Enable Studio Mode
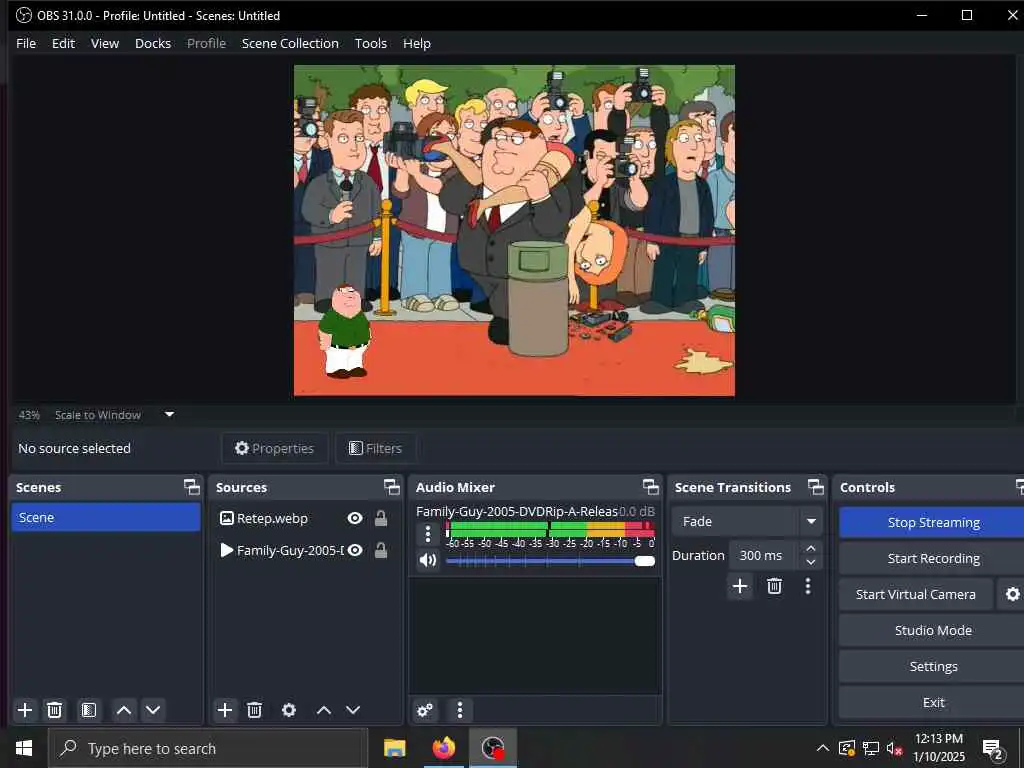The image size is (1024, 768). coord(933,630)
